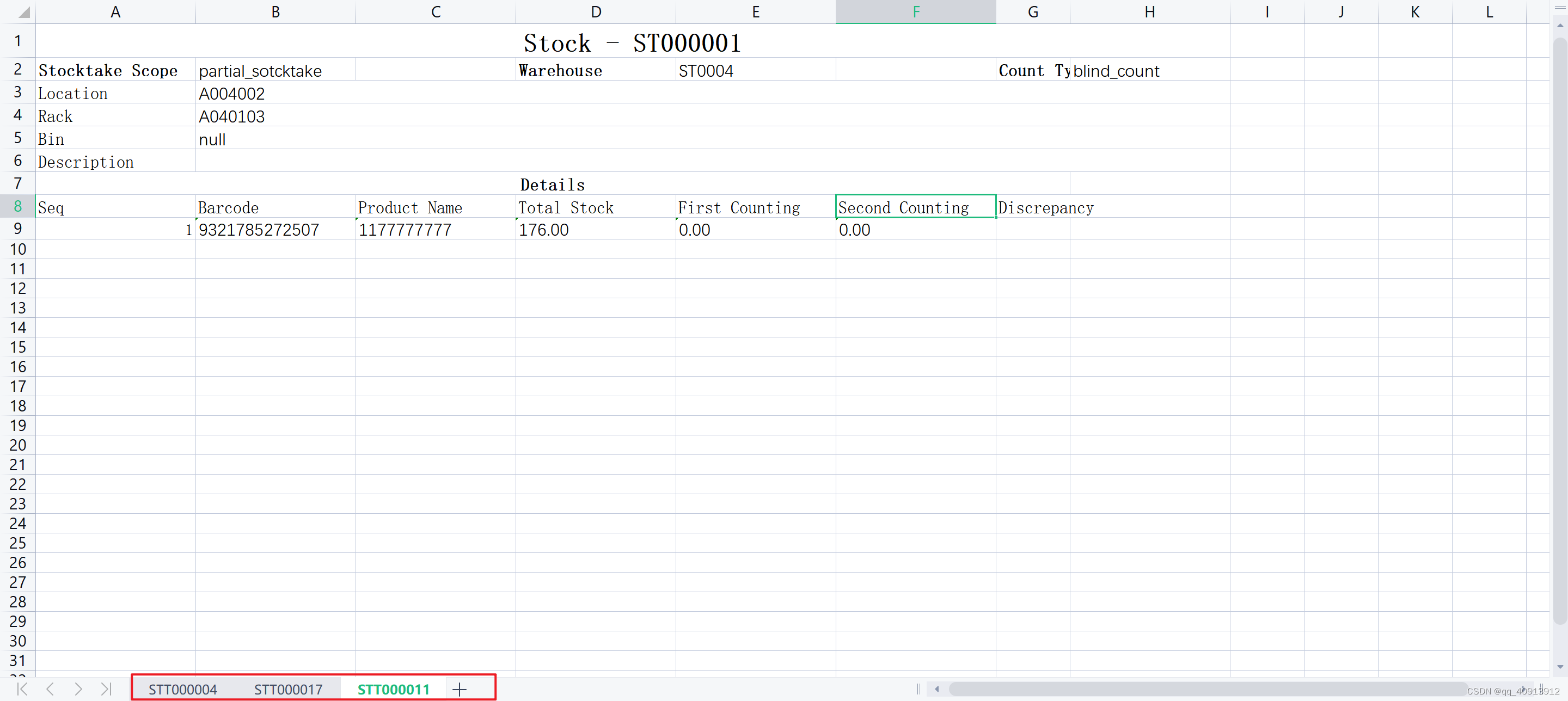Image resolution: width=1568 pixels, height=701 pixels.
Task: Click the next sheet arrow icon
Action: tap(78, 690)
